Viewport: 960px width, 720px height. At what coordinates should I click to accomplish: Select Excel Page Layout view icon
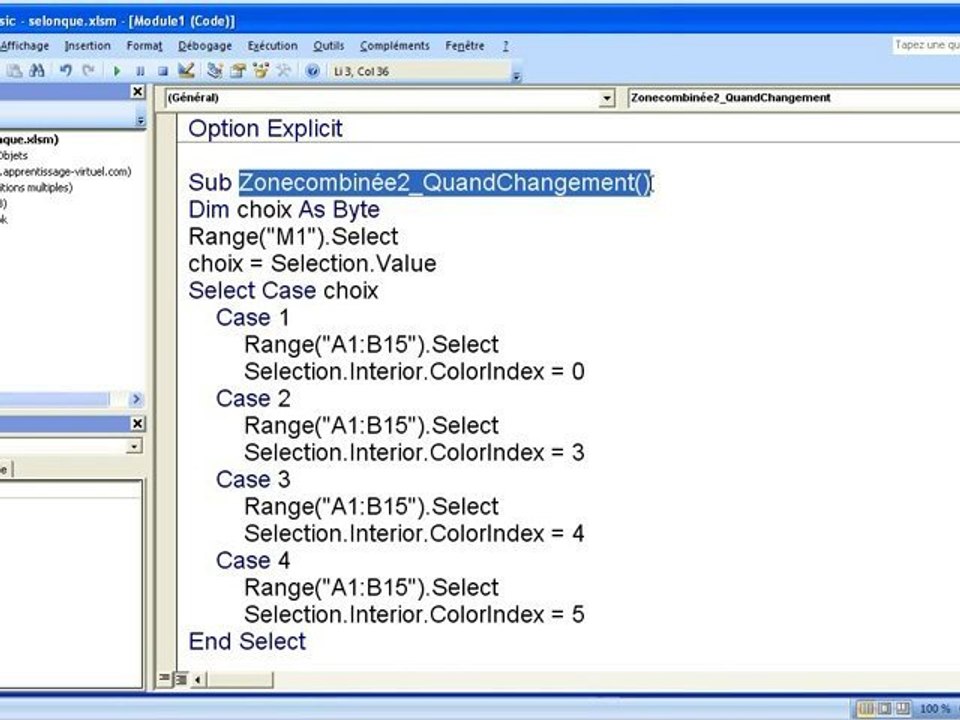(885, 709)
